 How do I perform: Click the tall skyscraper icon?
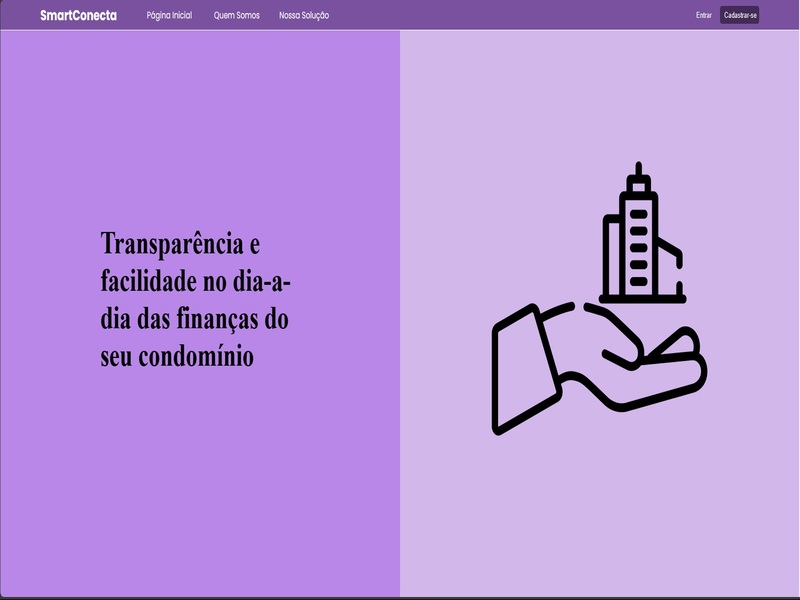click(x=638, y=235)
